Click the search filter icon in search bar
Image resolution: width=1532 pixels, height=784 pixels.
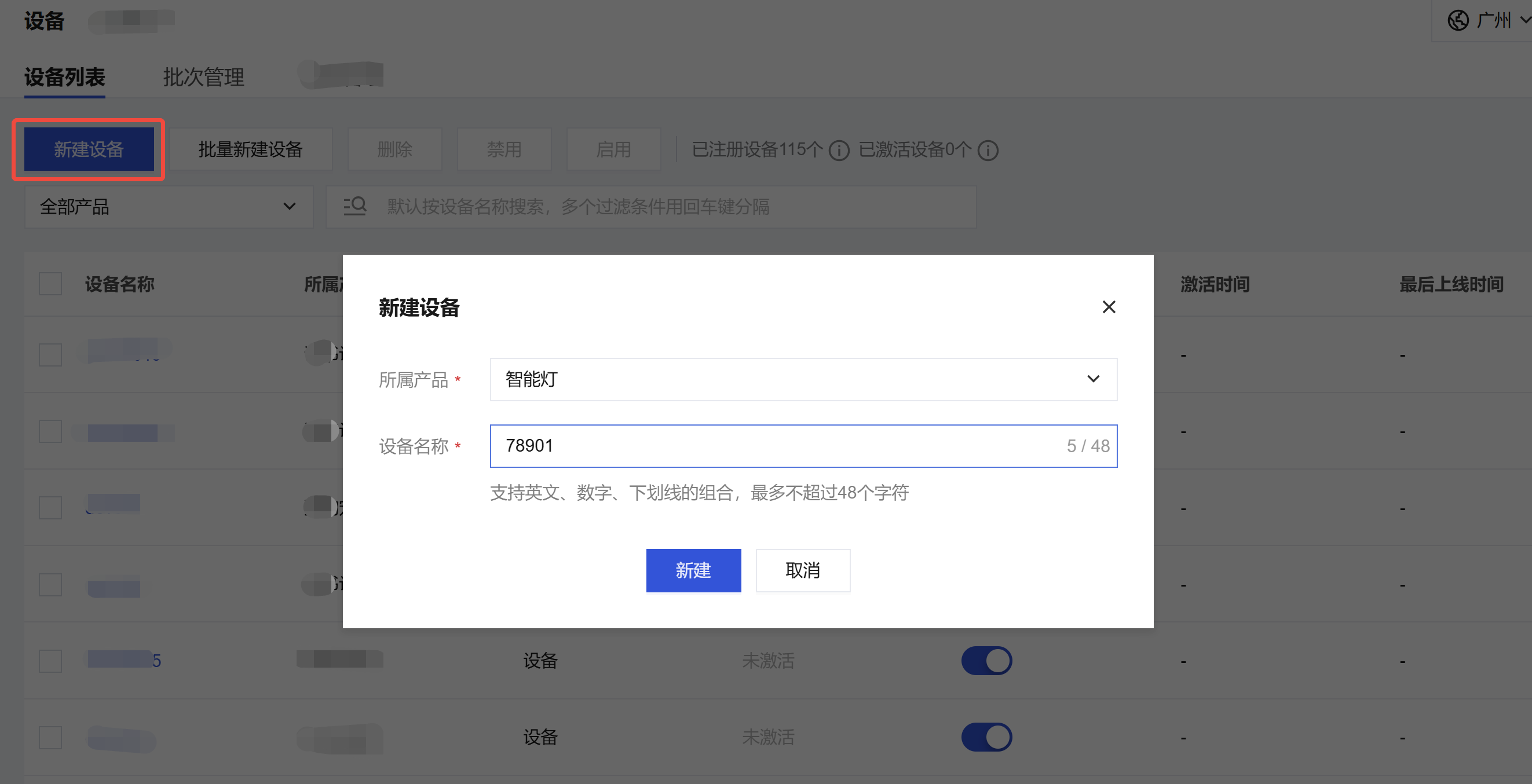(355, 206)
